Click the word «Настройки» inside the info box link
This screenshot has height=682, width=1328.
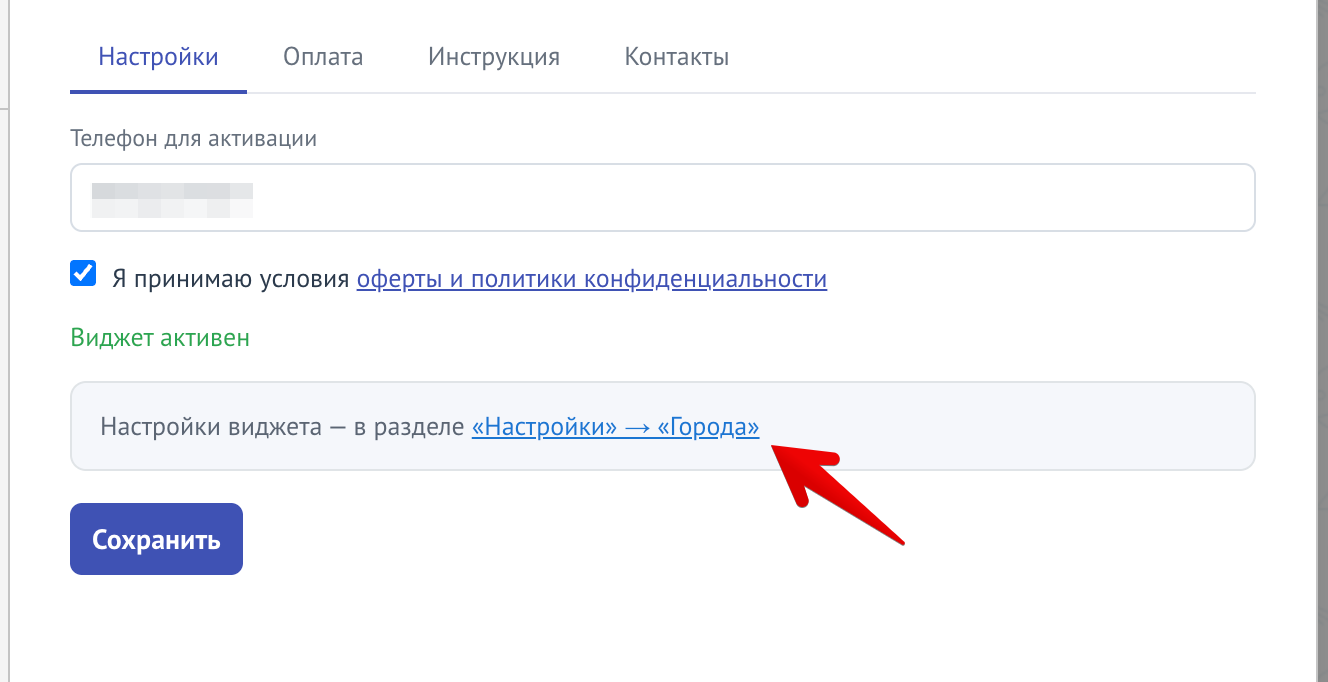click(x=545, y=428)
